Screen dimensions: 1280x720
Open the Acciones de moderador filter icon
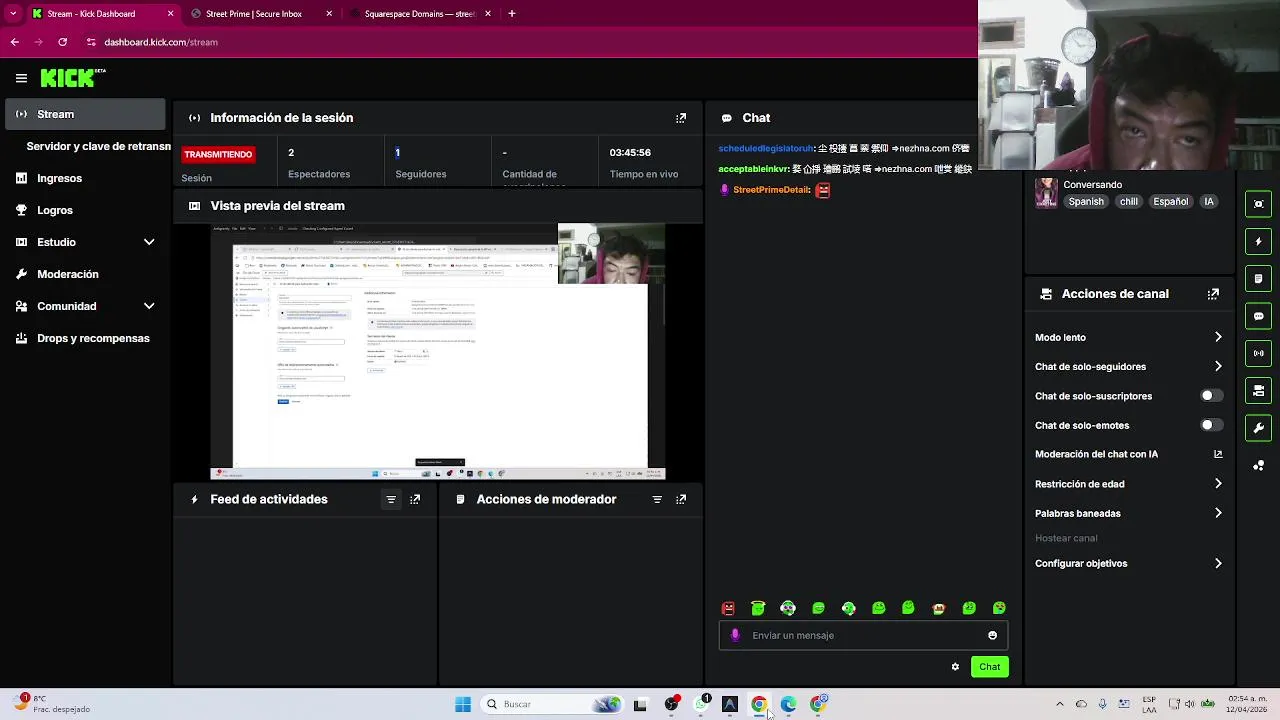pyautogui.click(x=657, y=499)
